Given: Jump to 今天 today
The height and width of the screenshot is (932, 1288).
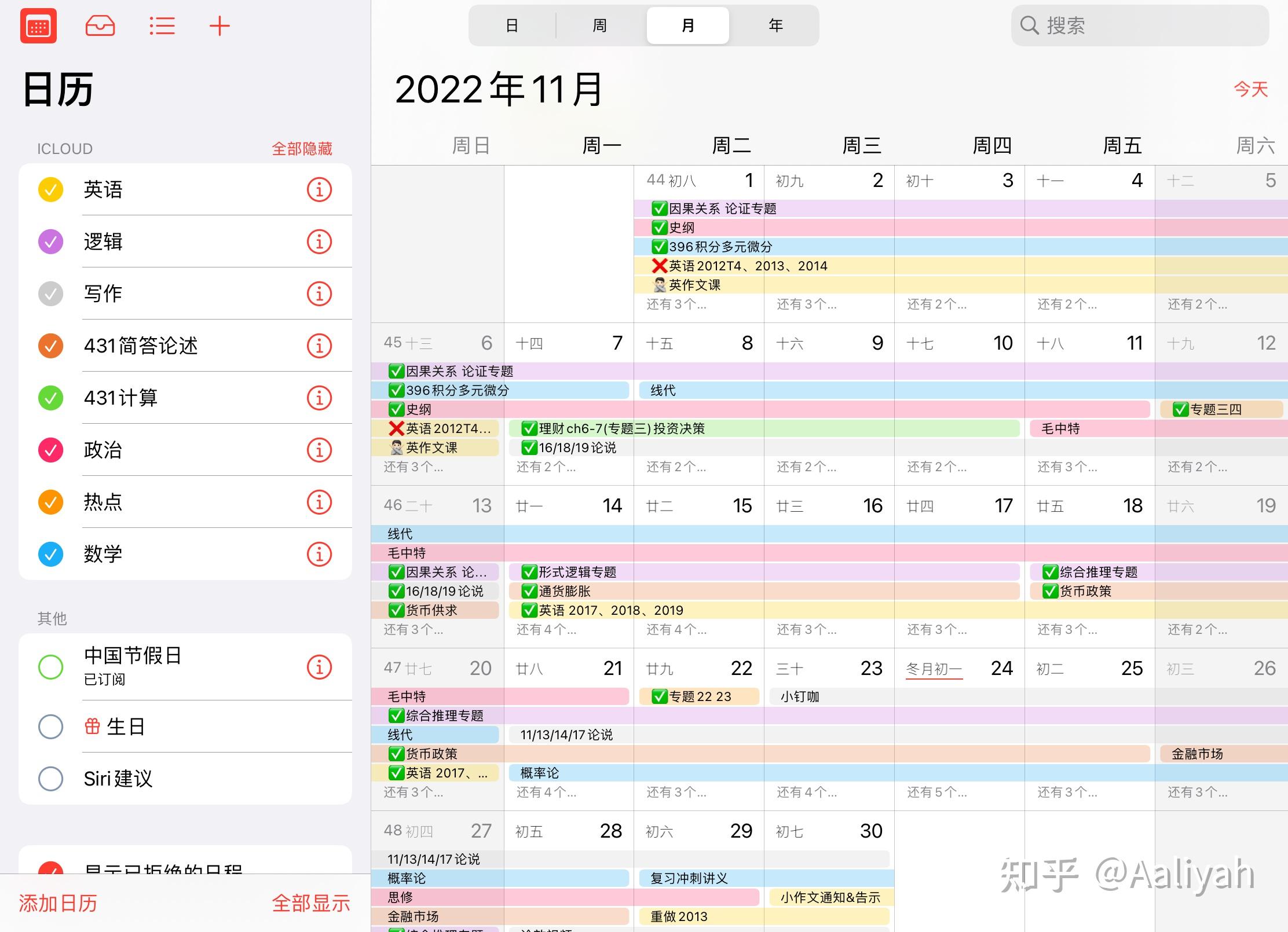Looking at the screenshot, I should 1250,89.
